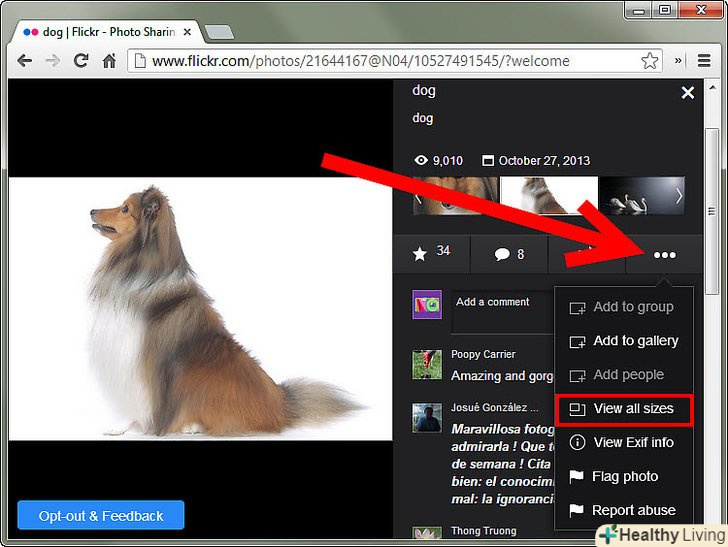728x547 pixels.
Task: Toggle the three-dots more actions menu
Action: tap(664, 255)
